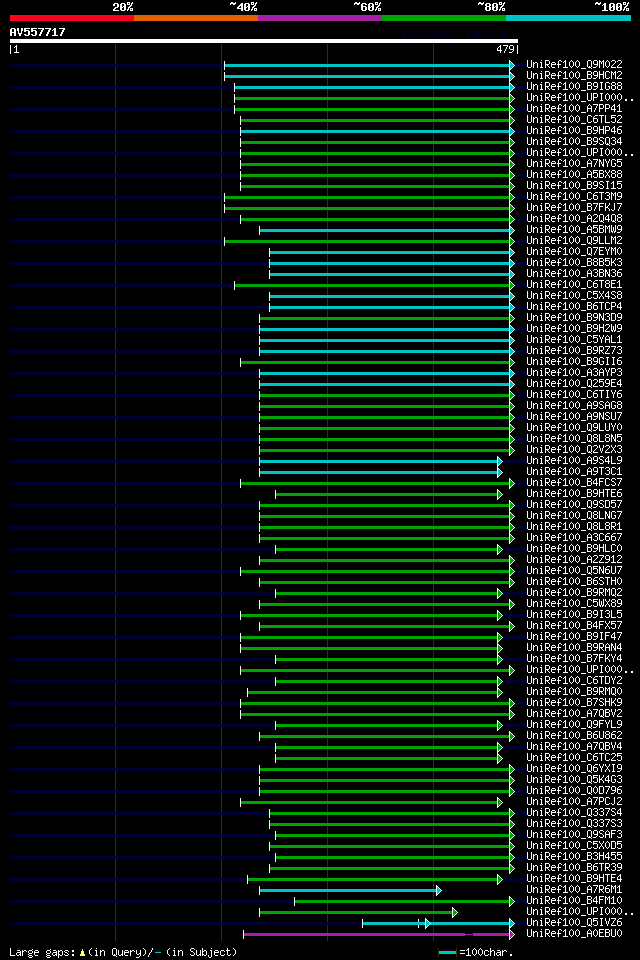Select the UniRef100_A7NYG5 label
Viewport: 640px width, 960px height.
coord(574,163)
